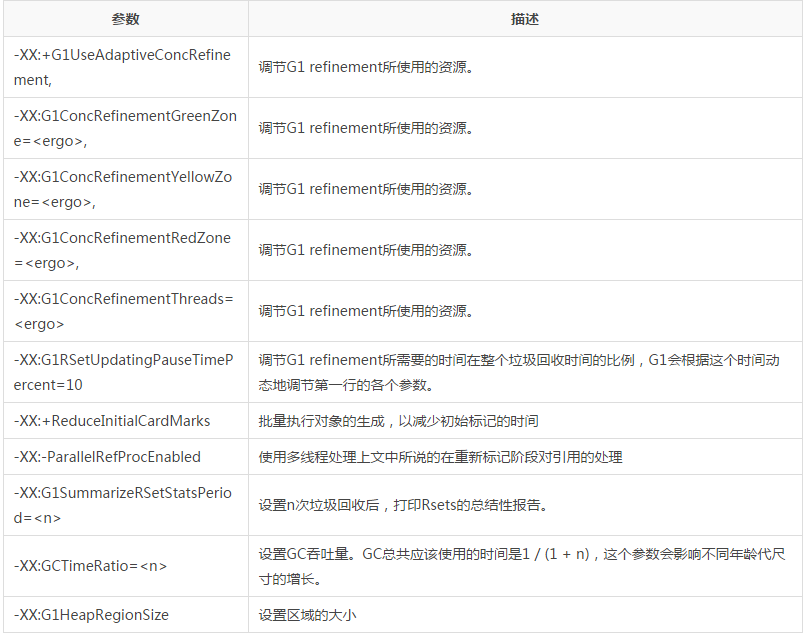Select the -XX:G1ConcRefinementThreads=<ergo> parameter cell
This screenshot has width=808, height=634.
[126, 311]
